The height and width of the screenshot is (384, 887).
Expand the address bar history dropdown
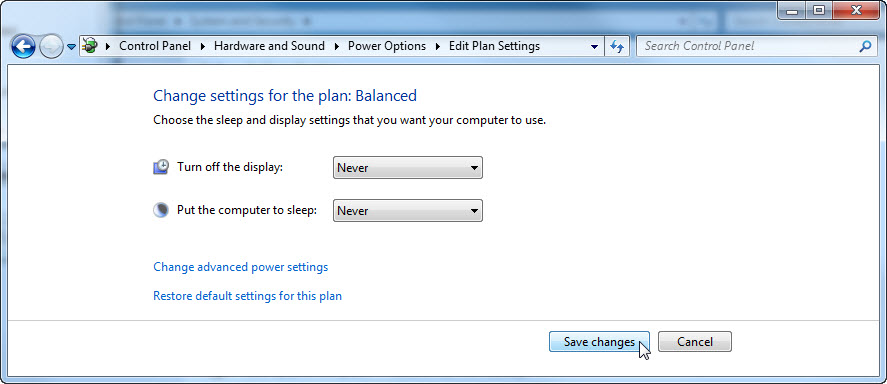(594, 46)
